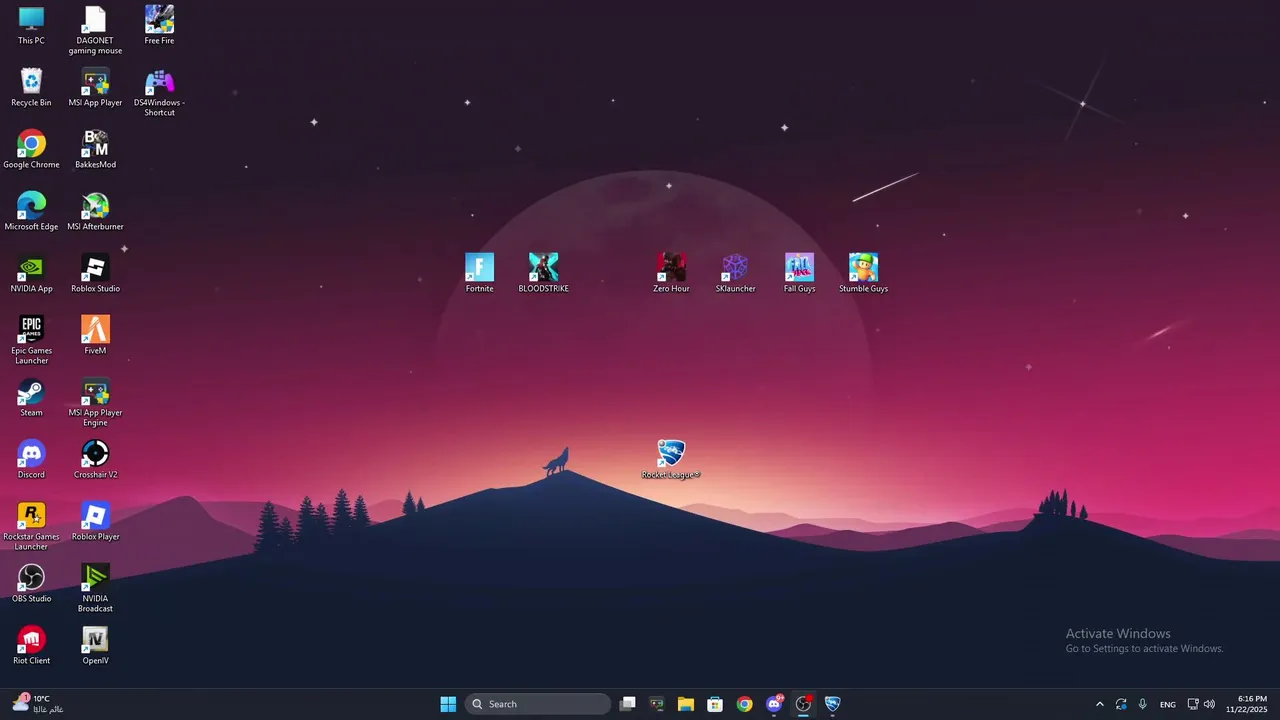1280x720 pixels.
Task: Open File Explorer from taskbar
Action: (686, 704)
